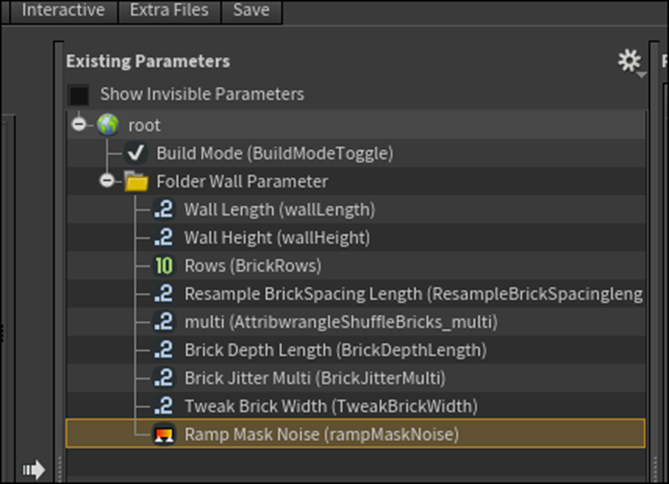Collapse the root tree node

79,125
